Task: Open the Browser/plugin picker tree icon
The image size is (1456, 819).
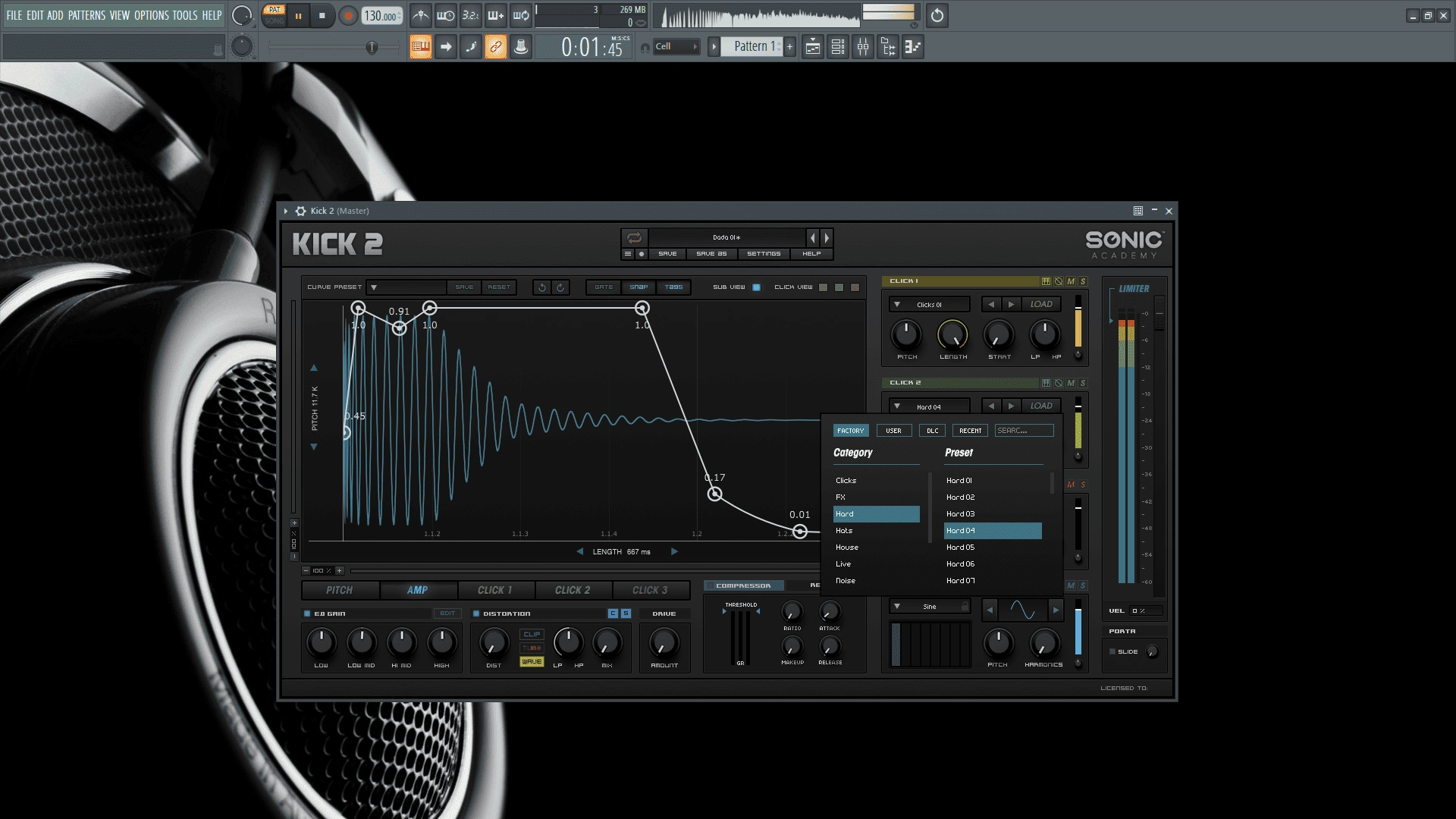Action: click(x=888, y=47)
